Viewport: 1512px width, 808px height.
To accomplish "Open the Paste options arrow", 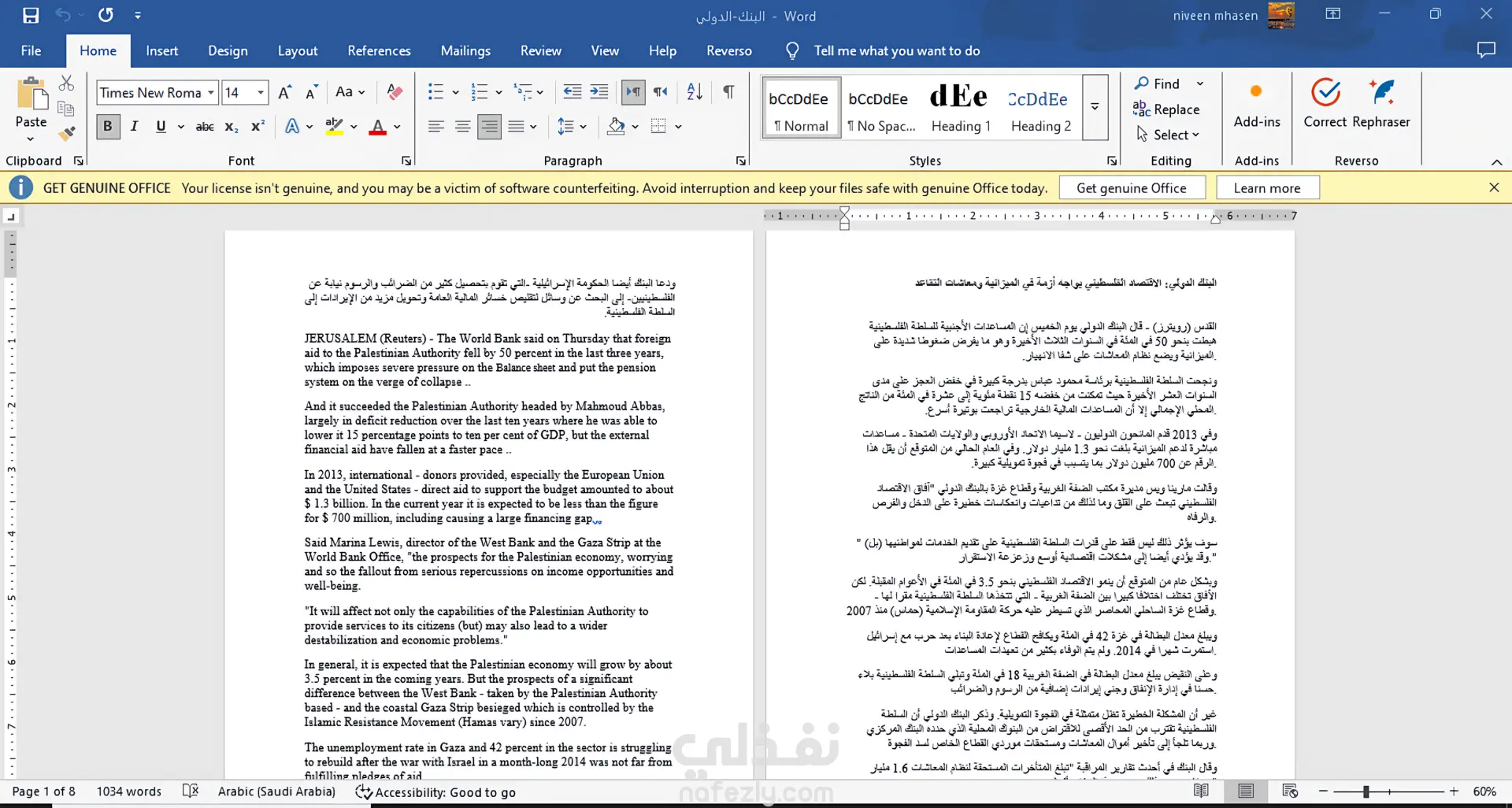I will pyautogui.click(x=31, y=139).
